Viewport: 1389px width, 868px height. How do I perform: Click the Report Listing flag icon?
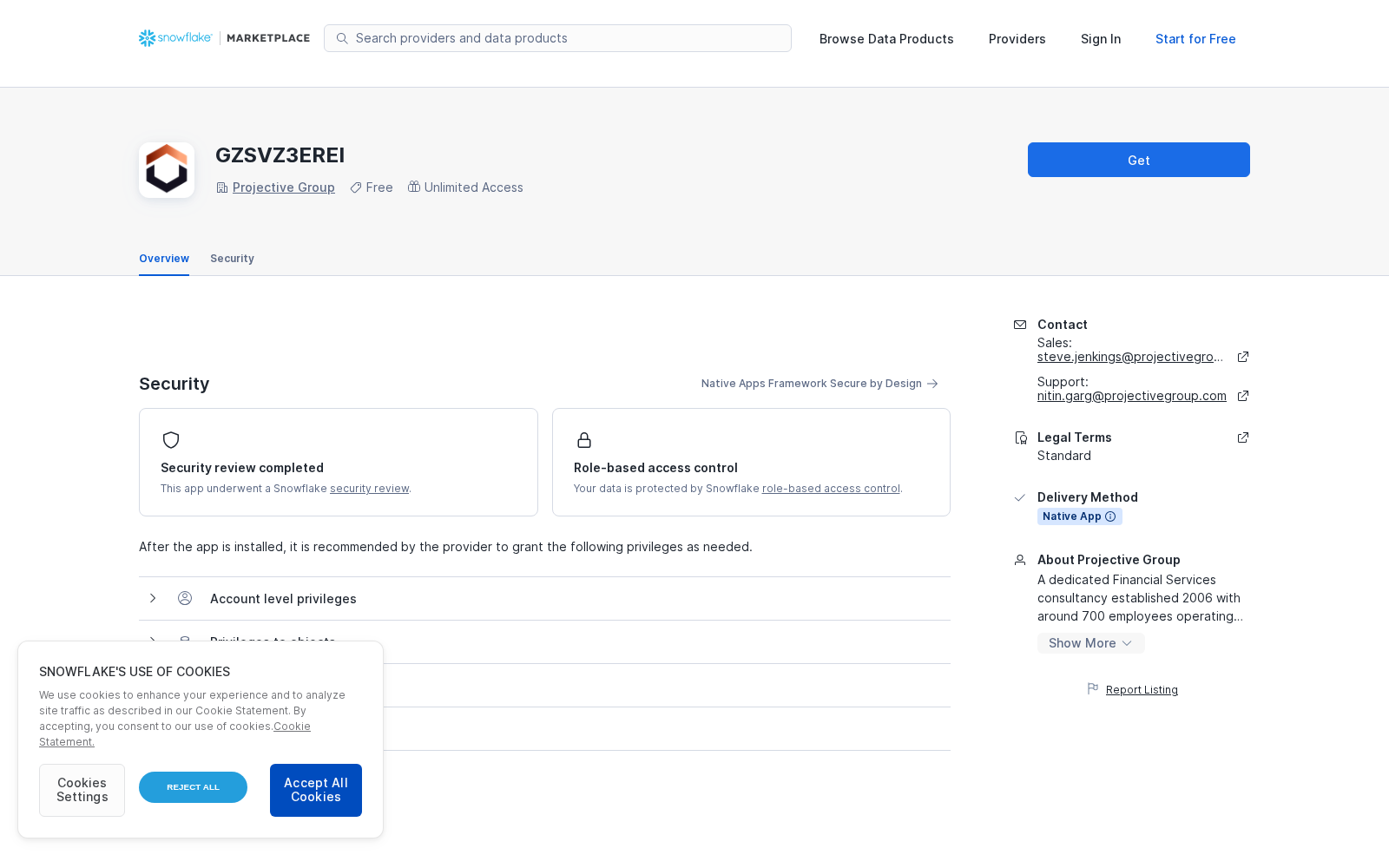tap(1093, 689)
